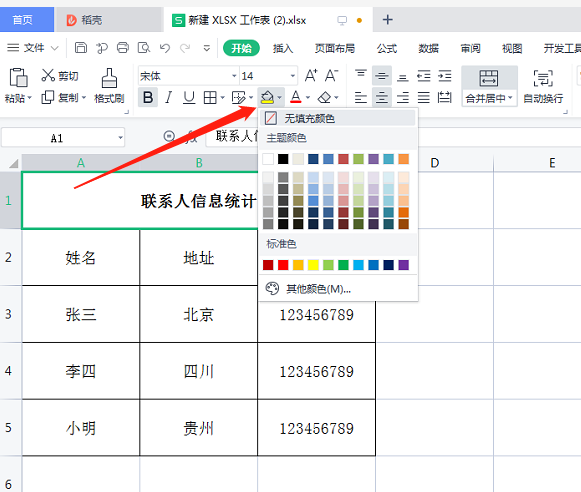Apply cell borders icon
The image size is (581, 492).
pos(210,98)
